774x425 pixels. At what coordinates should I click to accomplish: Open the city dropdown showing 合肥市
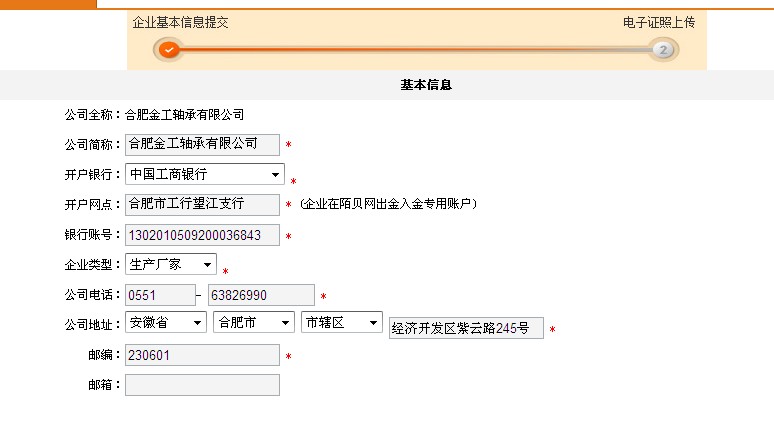coord(254,323)
